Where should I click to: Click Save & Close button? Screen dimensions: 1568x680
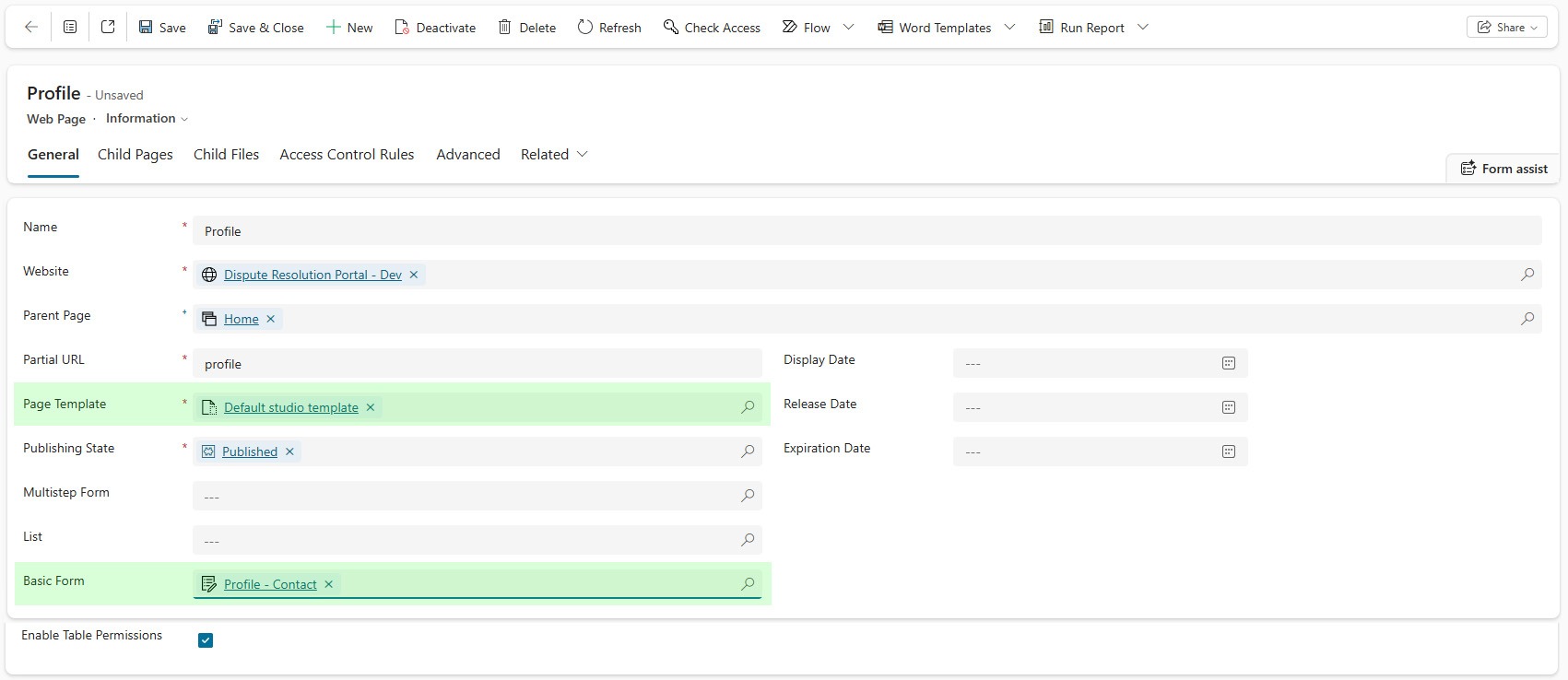click(x=255, y=28)
